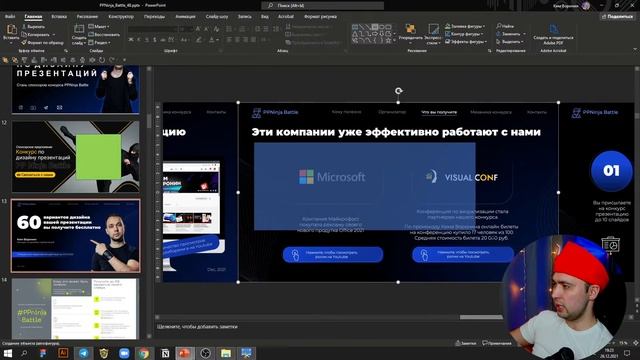Click the notes area placeholder
Viewport: 640px width, 360px height.
(x=197, y=327)
